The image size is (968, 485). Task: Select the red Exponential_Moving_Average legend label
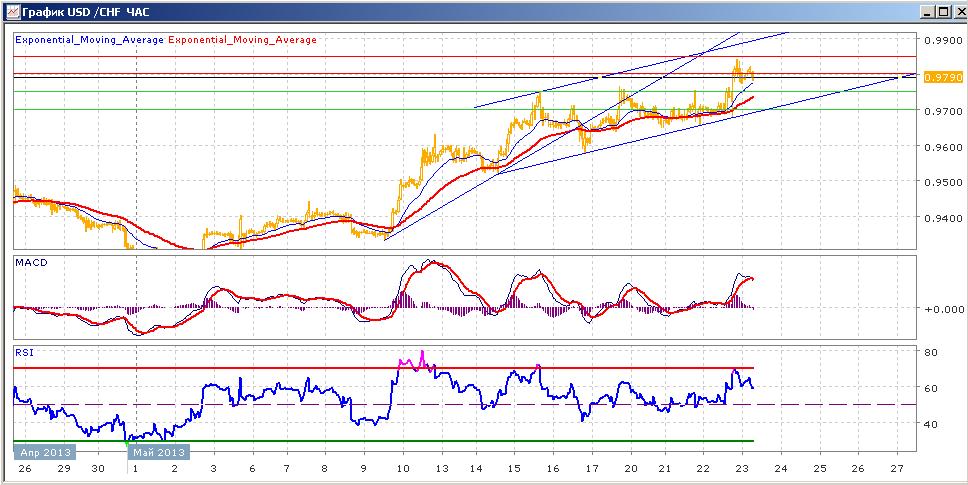point(242,39)
